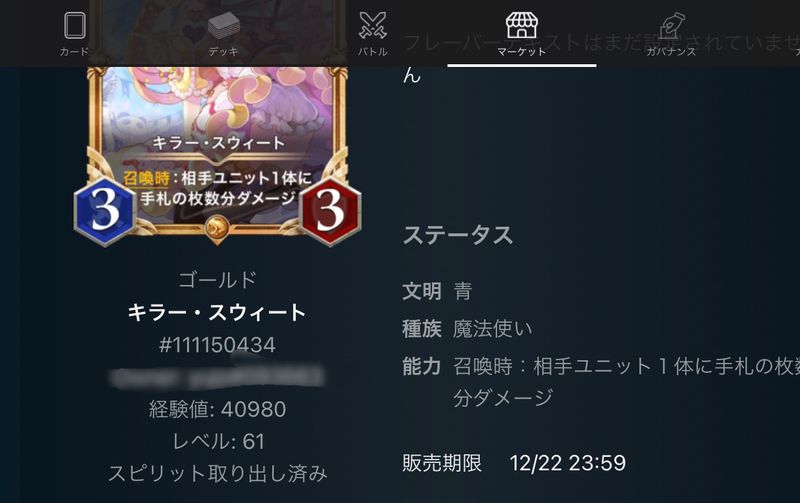Click the 経験値: 40980 text
Viewport: 800px width, 503px height.
(217, 409)
